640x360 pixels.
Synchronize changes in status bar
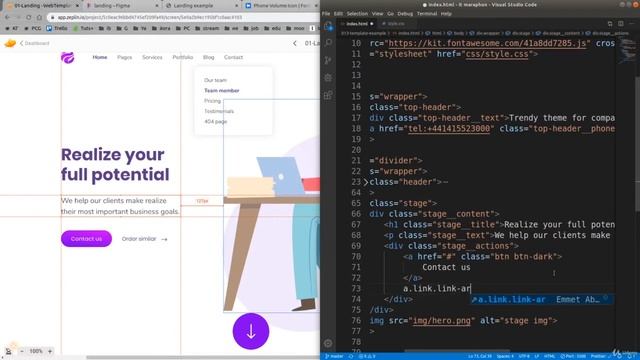(351, 356)
